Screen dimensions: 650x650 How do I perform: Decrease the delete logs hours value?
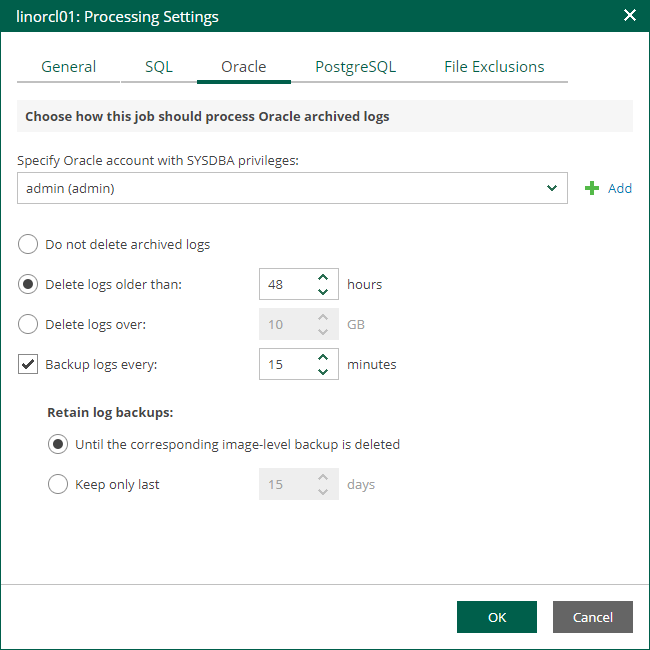click(x=323, y=291)
